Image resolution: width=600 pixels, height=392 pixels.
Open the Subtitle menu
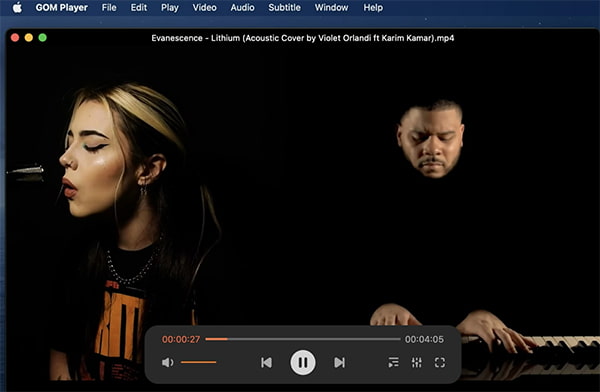point(284,8)
